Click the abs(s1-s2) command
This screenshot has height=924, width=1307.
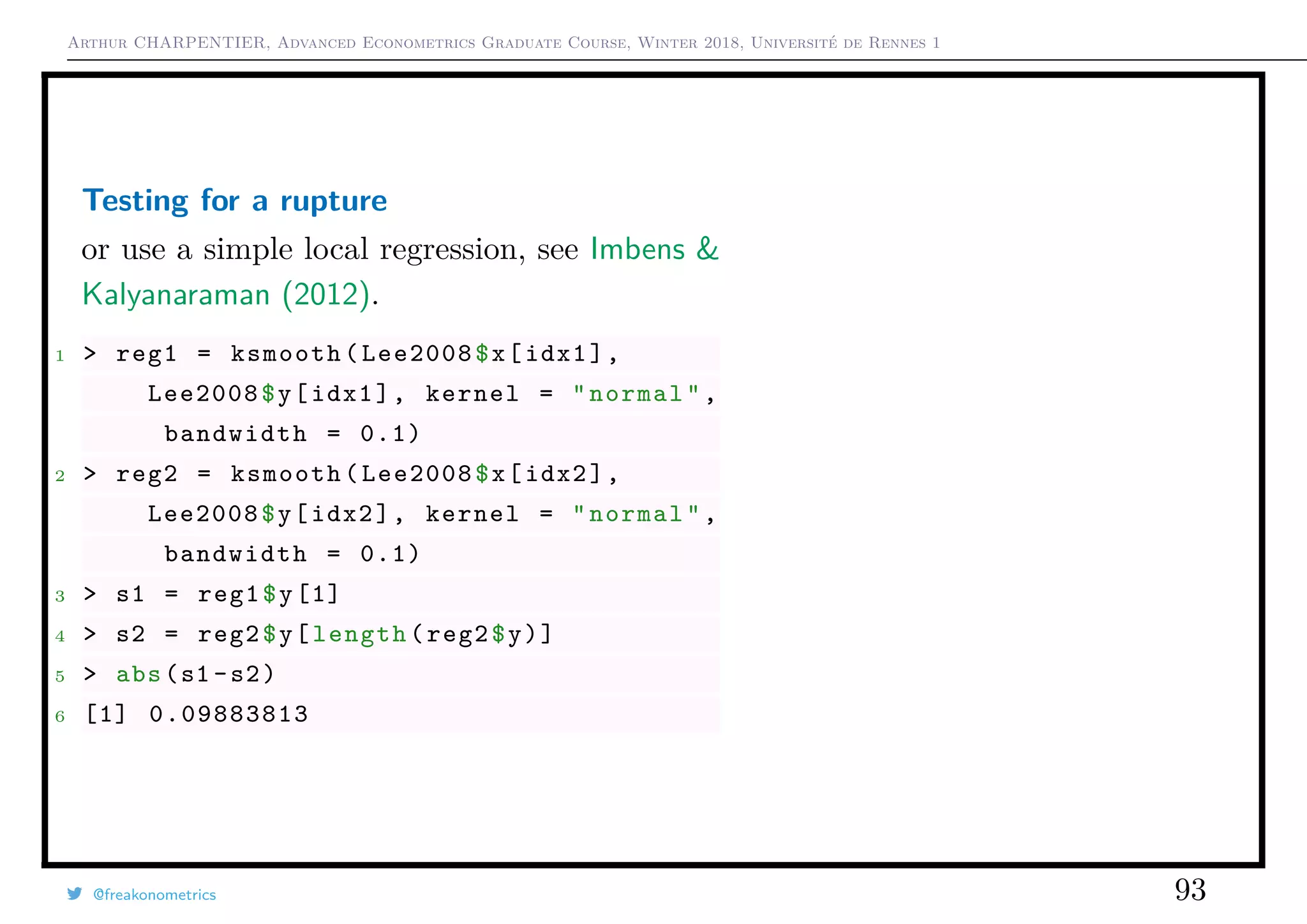[195, 674]
